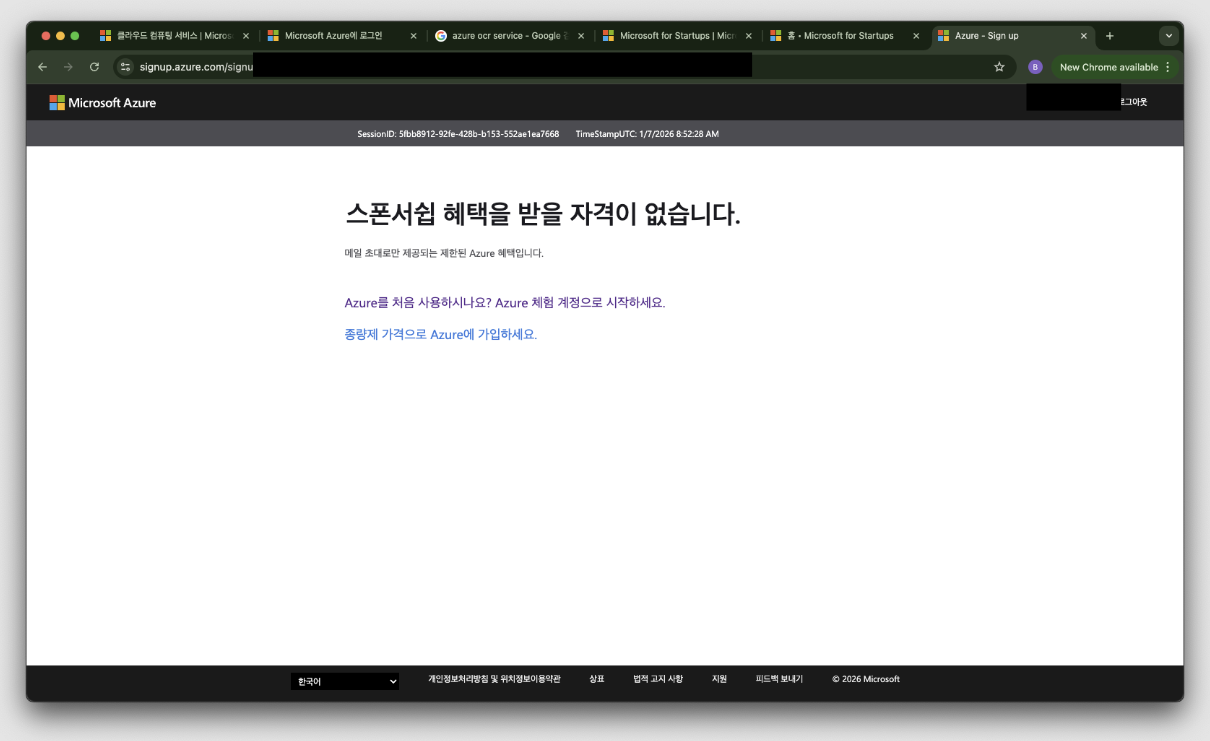Reload the Azure sign up page
This screenshot has width=1210, height=741.
(x=94, y=67)
